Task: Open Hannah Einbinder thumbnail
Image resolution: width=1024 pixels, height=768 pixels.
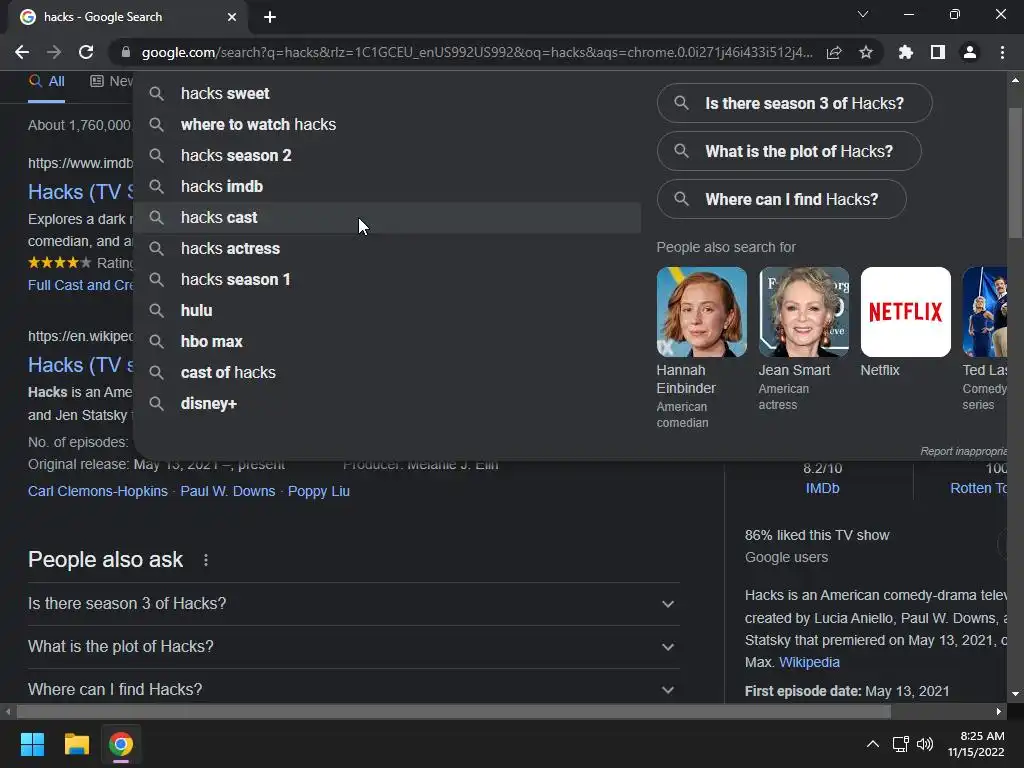Action: [701, 312]
